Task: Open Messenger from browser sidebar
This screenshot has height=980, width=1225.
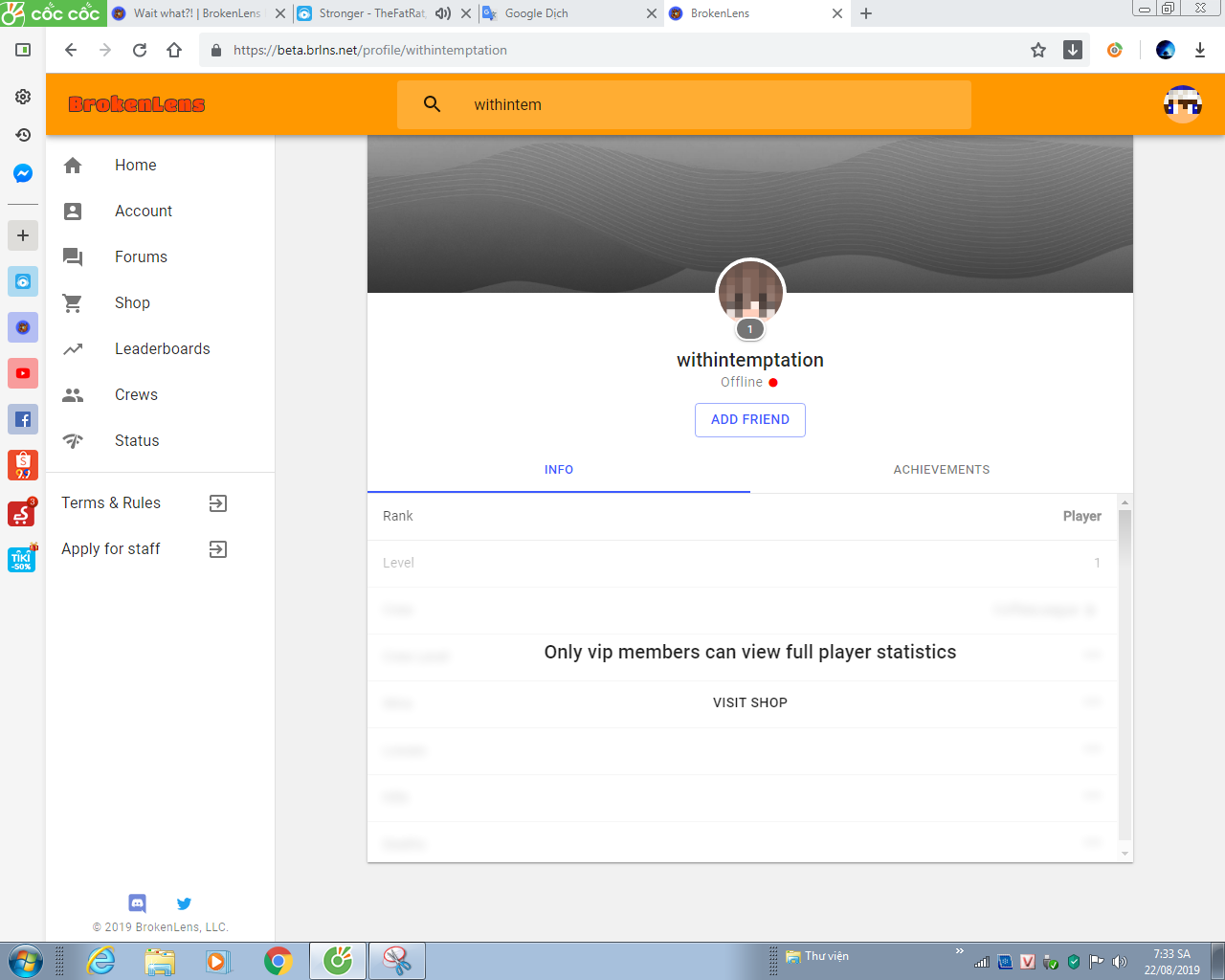Action: click(23, 173)
